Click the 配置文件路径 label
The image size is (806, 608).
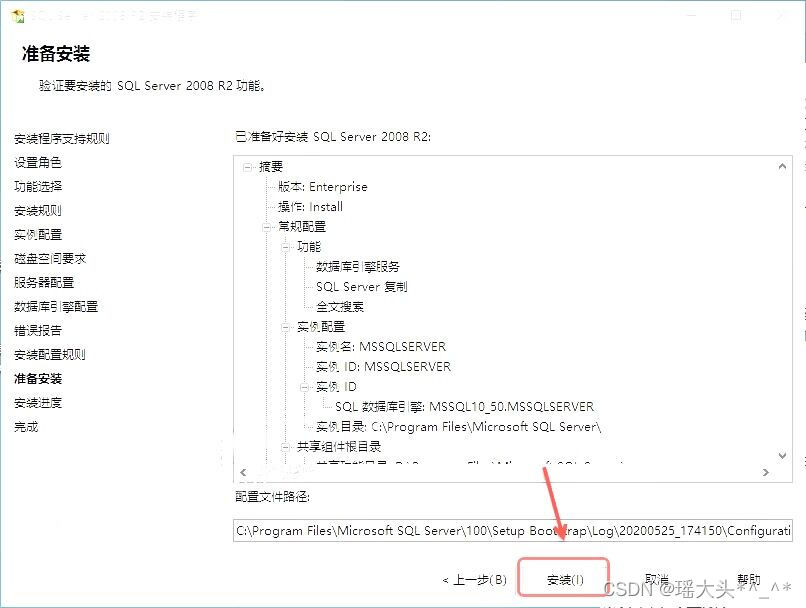(x=272, y=496)
